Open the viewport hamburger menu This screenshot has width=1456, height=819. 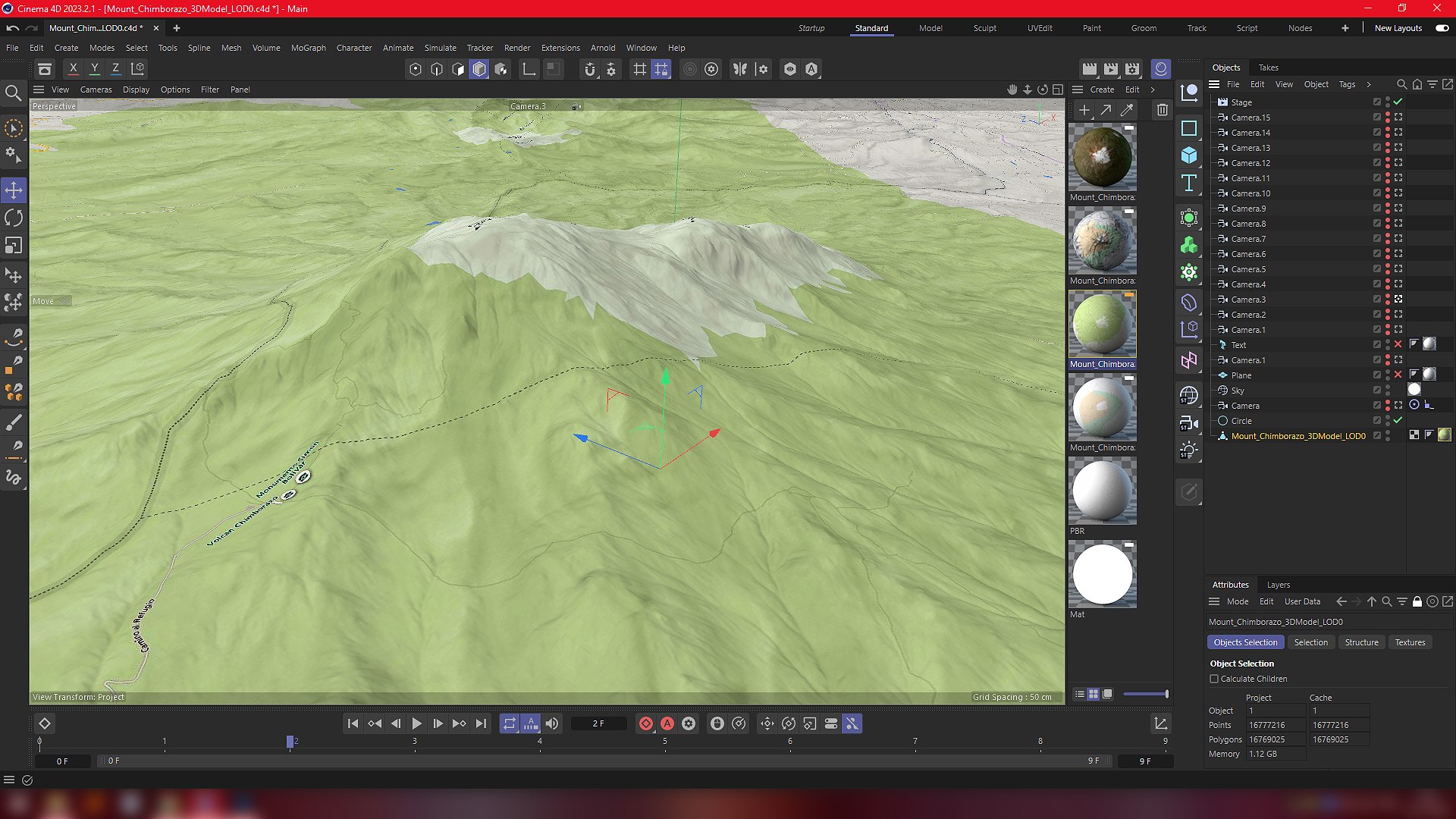click(x=39, y=89)
